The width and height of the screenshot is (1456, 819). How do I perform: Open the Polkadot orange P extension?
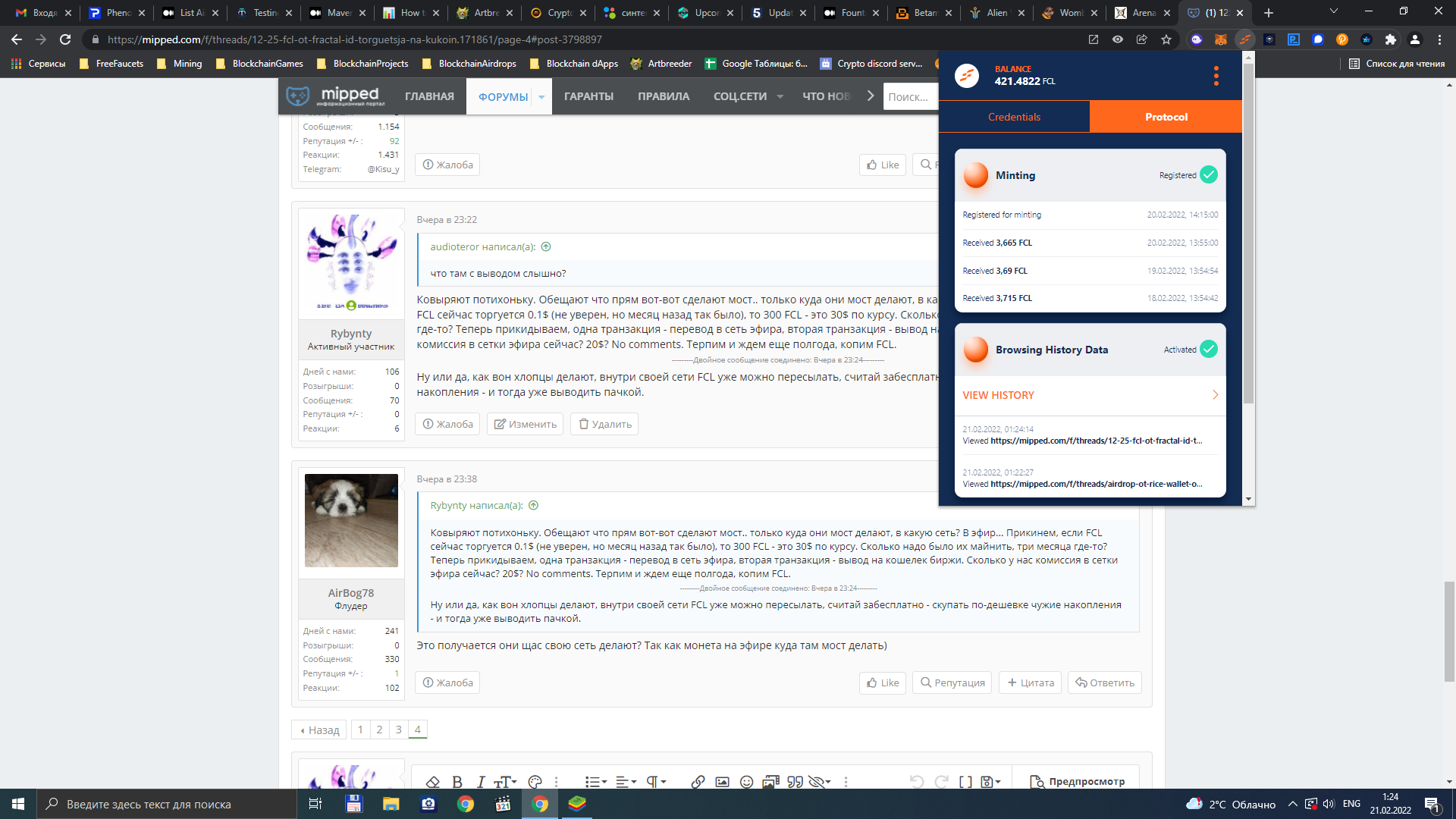point(1342,39)
